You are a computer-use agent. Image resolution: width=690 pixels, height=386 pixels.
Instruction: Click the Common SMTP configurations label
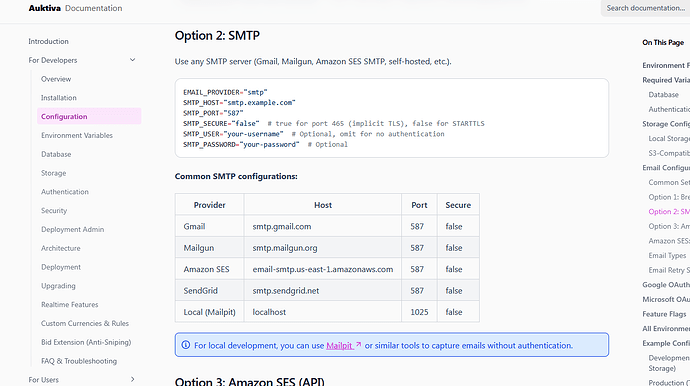pos(236,176)
